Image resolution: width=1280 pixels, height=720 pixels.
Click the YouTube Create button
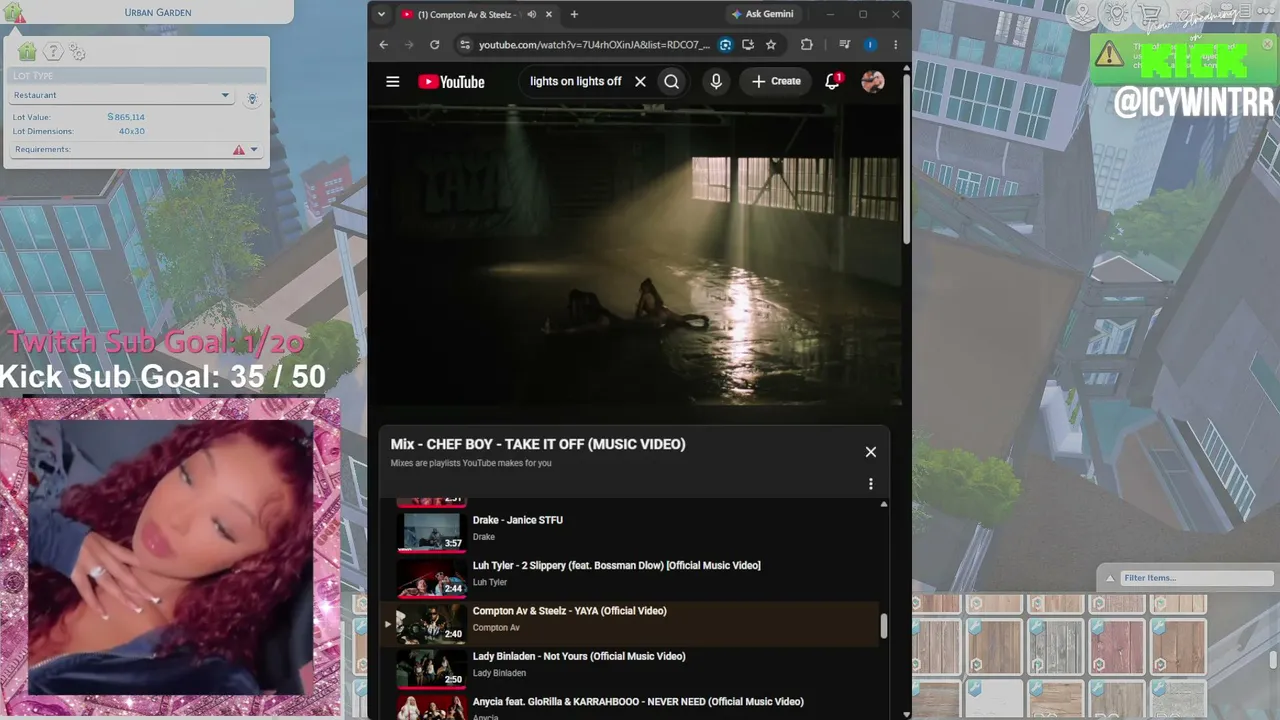[776, 82]
